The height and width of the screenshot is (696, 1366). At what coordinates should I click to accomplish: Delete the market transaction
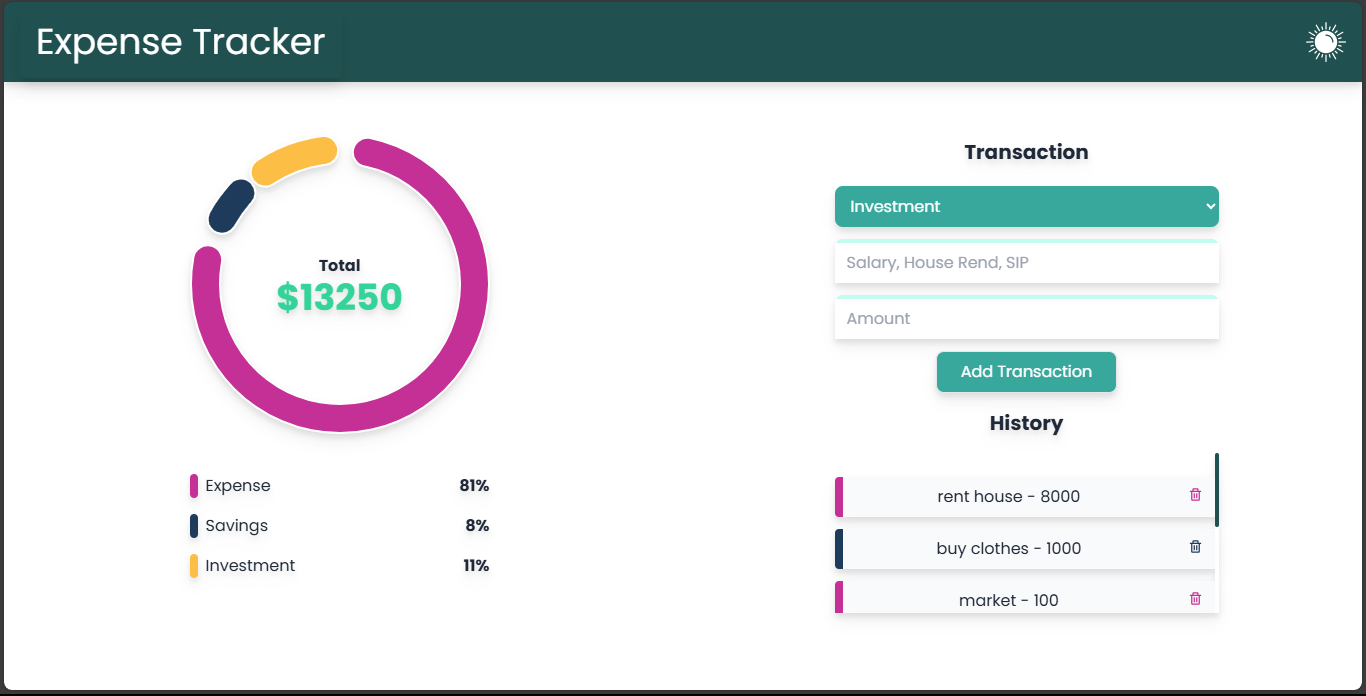coord(1195,599)
